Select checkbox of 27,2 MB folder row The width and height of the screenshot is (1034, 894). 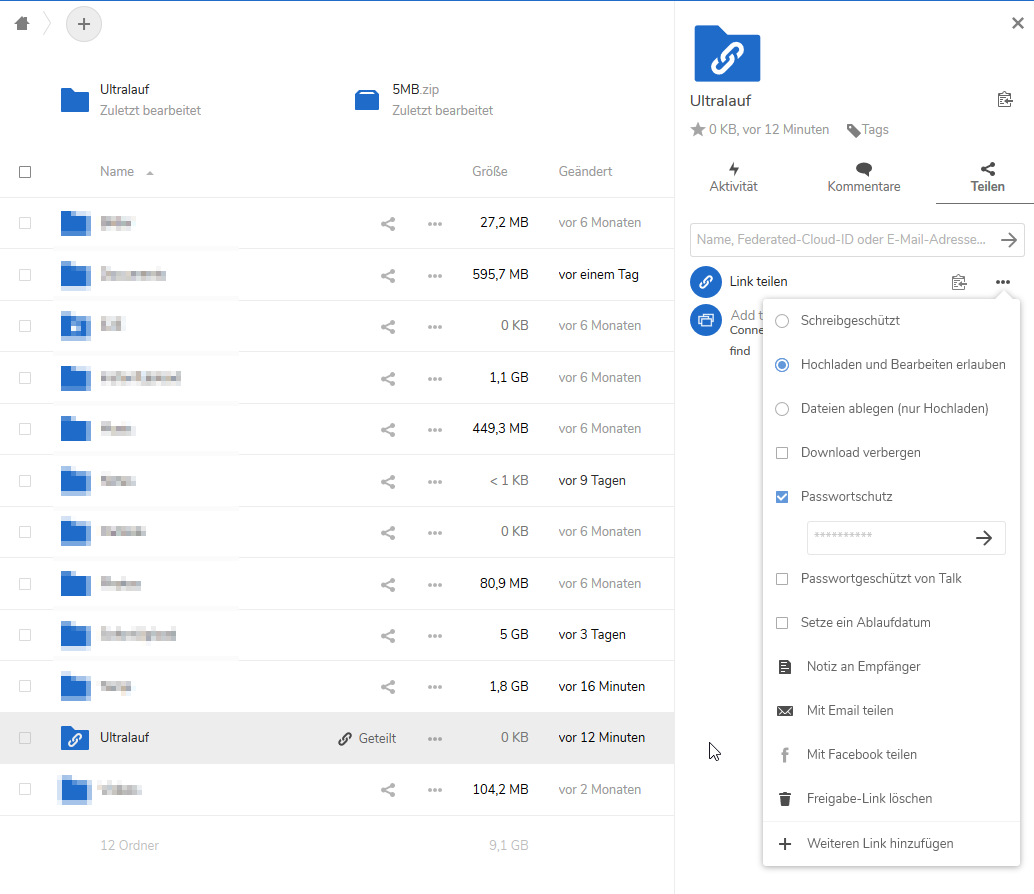25,224
